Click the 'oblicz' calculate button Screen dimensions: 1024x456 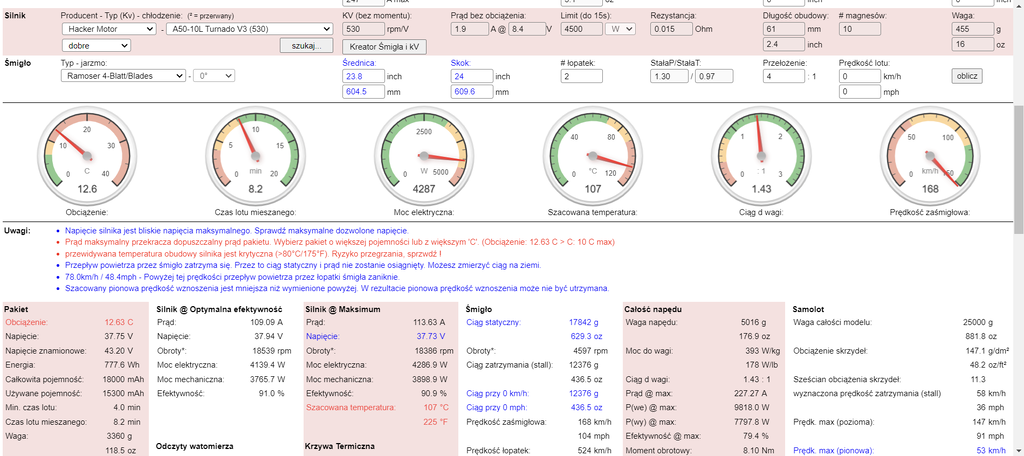point(967,76)
